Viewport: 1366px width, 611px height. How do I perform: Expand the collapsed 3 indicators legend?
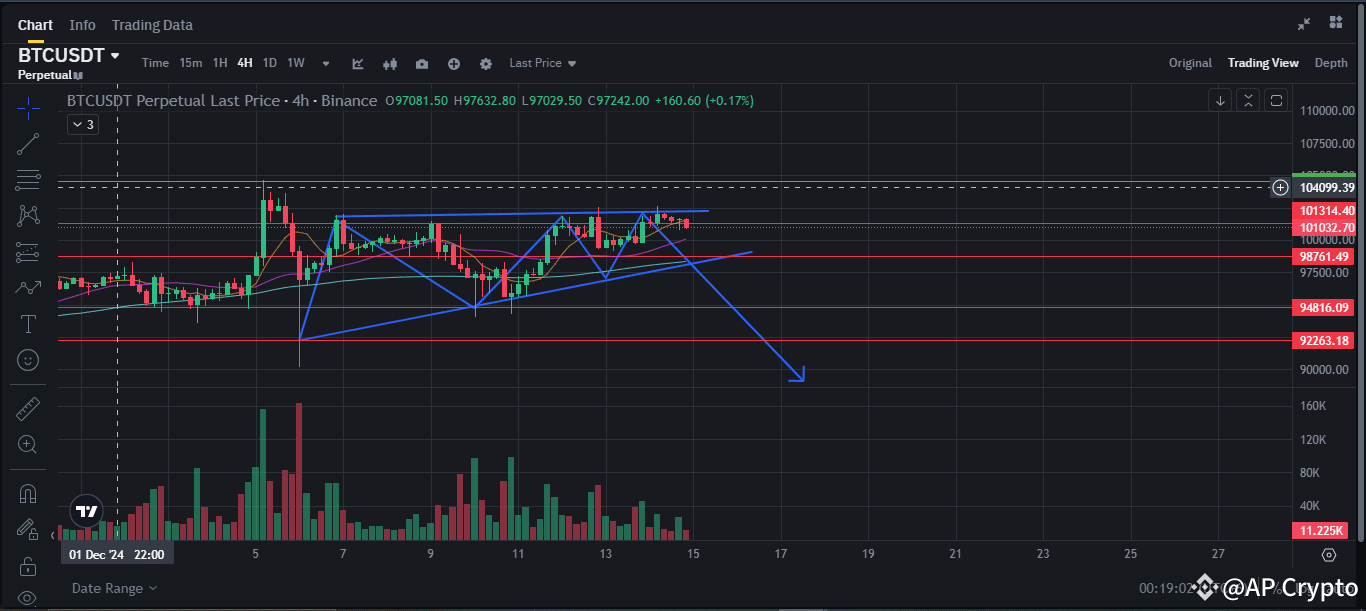82,125
